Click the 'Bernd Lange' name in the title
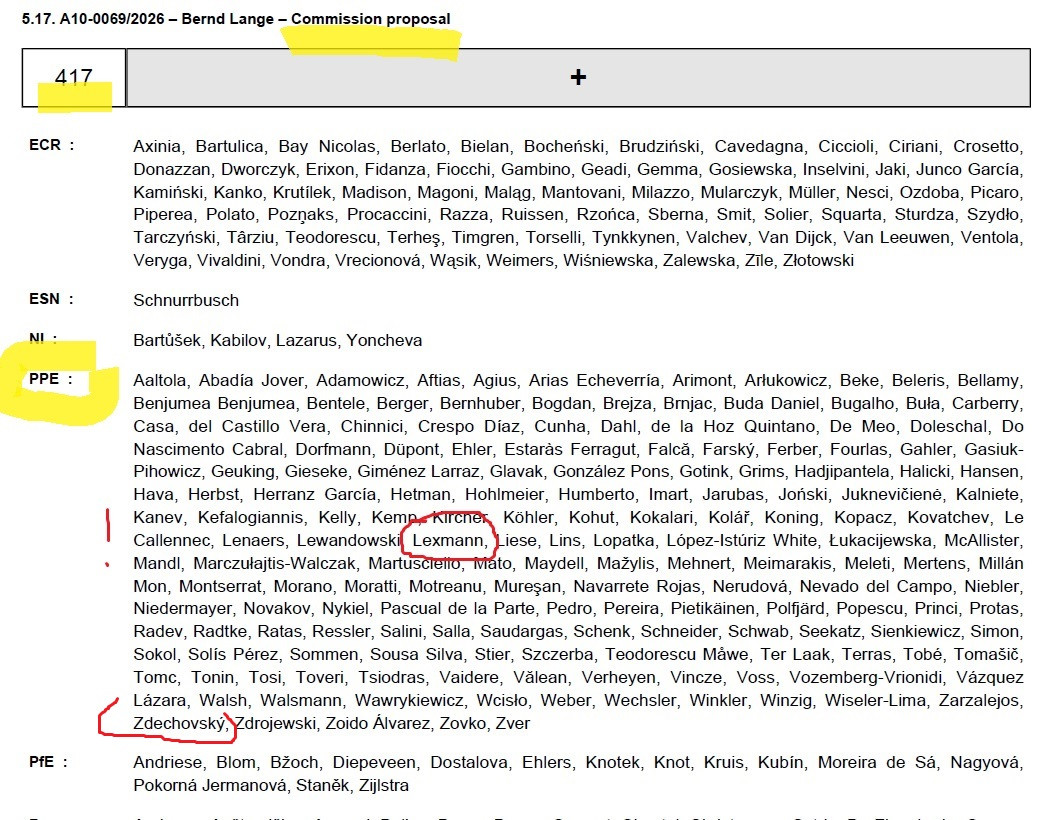Image resolution: width=1053 pixels, height=820 pixels. coord(227,19)
